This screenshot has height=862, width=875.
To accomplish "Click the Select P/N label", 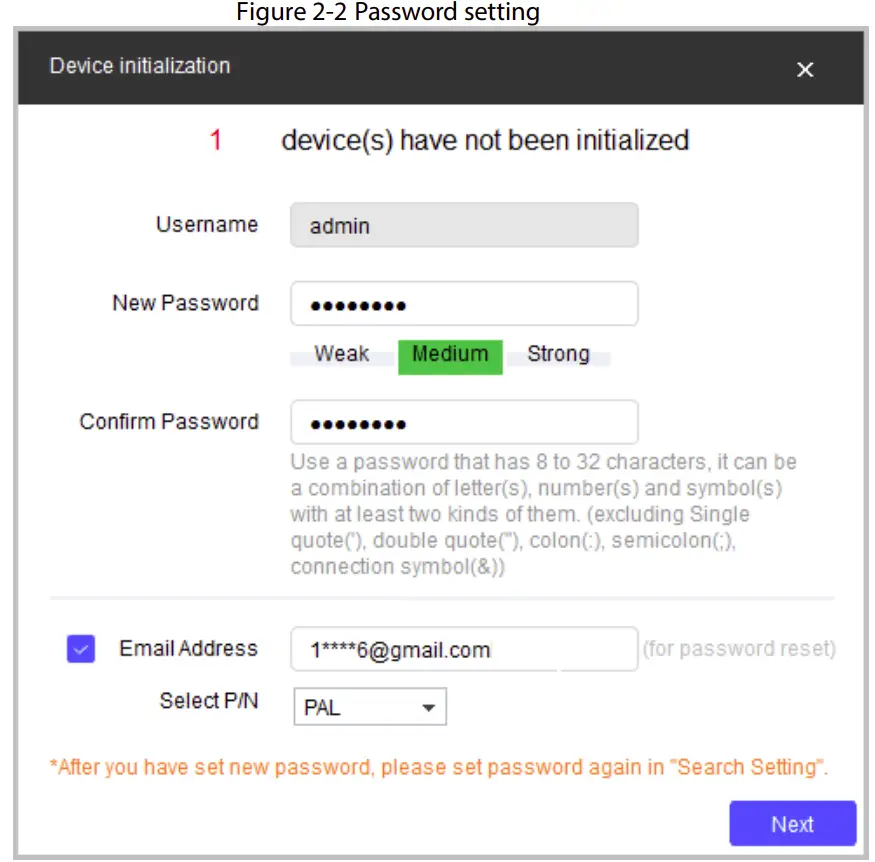I will 208,701.
